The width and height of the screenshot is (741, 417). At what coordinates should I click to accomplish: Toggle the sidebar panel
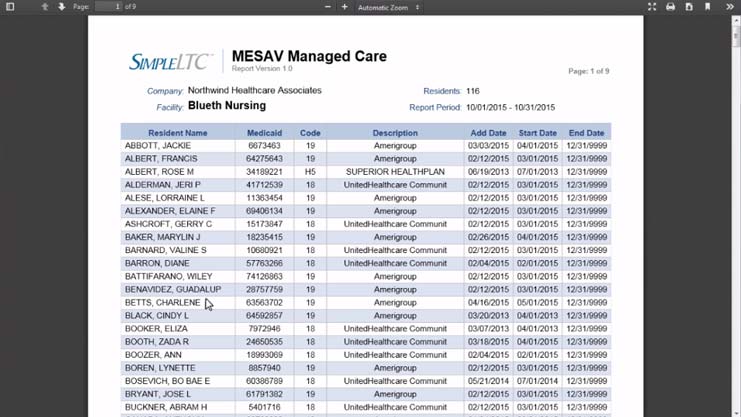pyautogui.click(x=9, y=7)
